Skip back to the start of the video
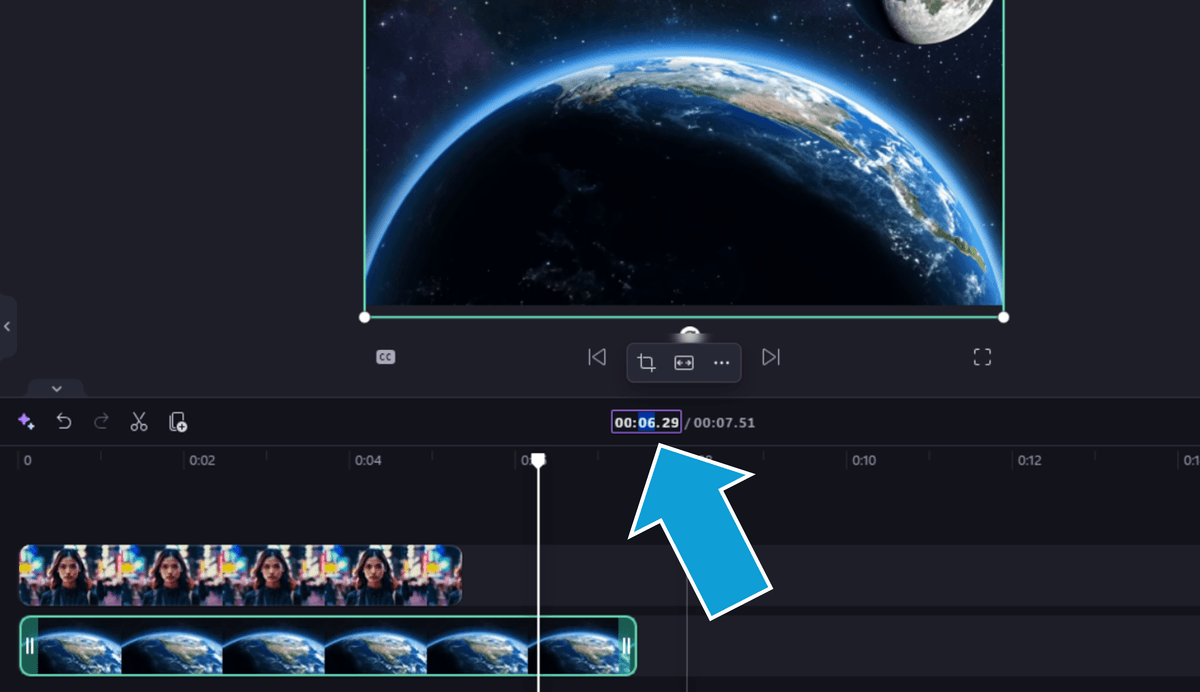This screenshot has height=692, width=1200. (597, 357)
